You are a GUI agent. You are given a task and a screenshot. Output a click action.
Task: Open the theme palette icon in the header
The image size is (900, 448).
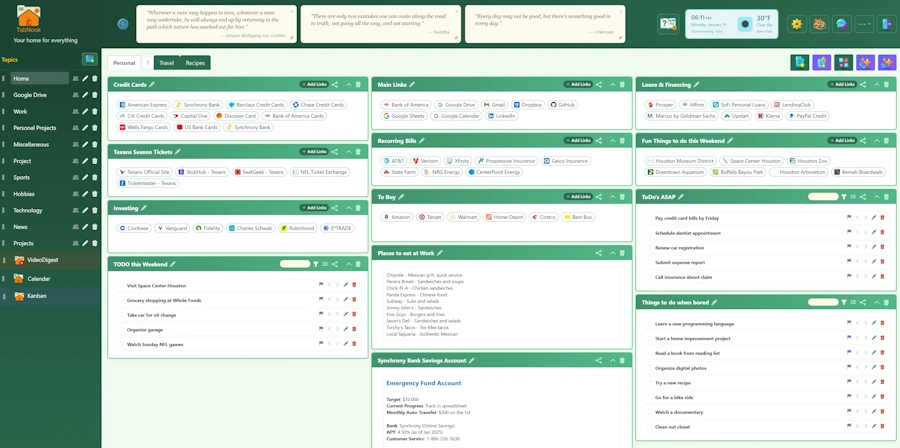tap(819, 24)
